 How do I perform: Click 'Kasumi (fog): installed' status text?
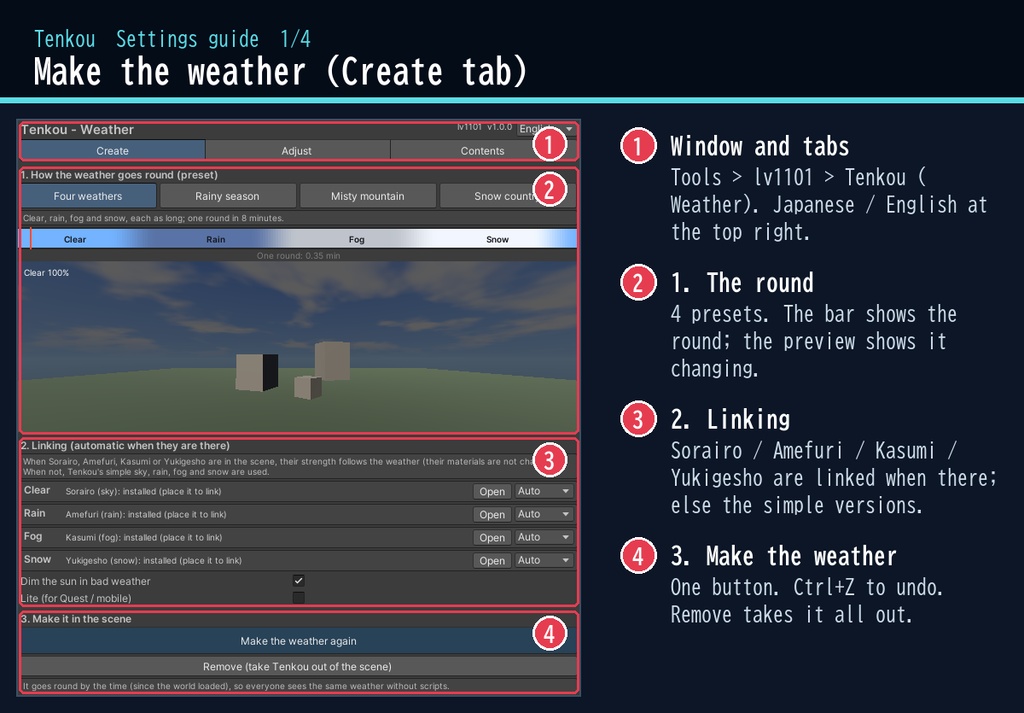(144, 537)
